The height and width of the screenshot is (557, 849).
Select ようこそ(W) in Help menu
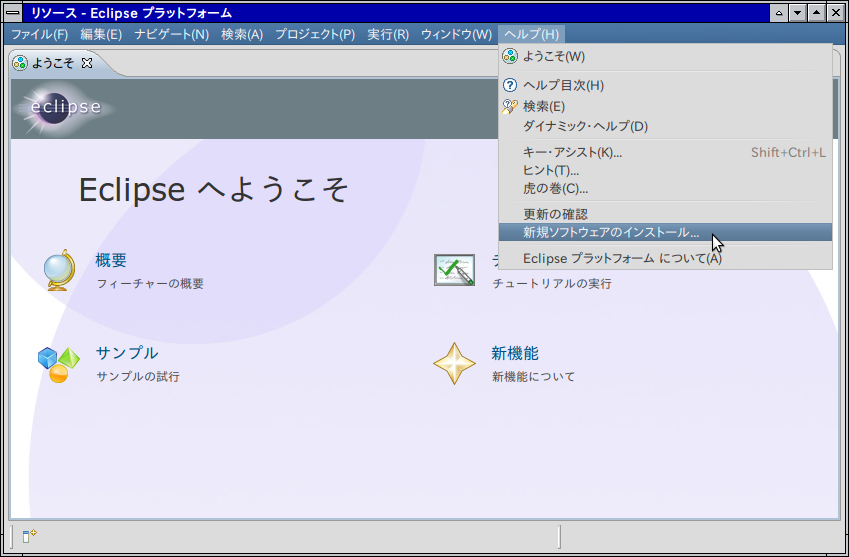point(665,56)
